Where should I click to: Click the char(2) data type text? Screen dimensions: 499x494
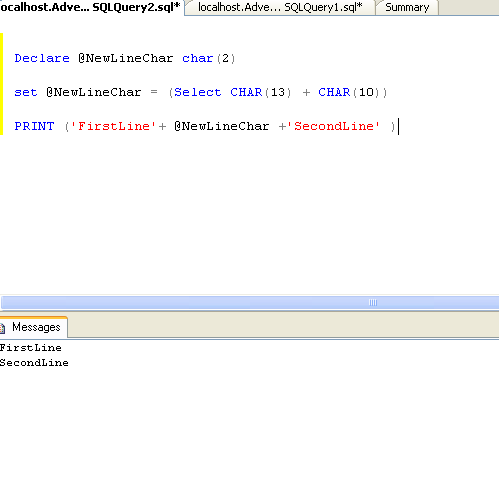(x=209, y=58)
